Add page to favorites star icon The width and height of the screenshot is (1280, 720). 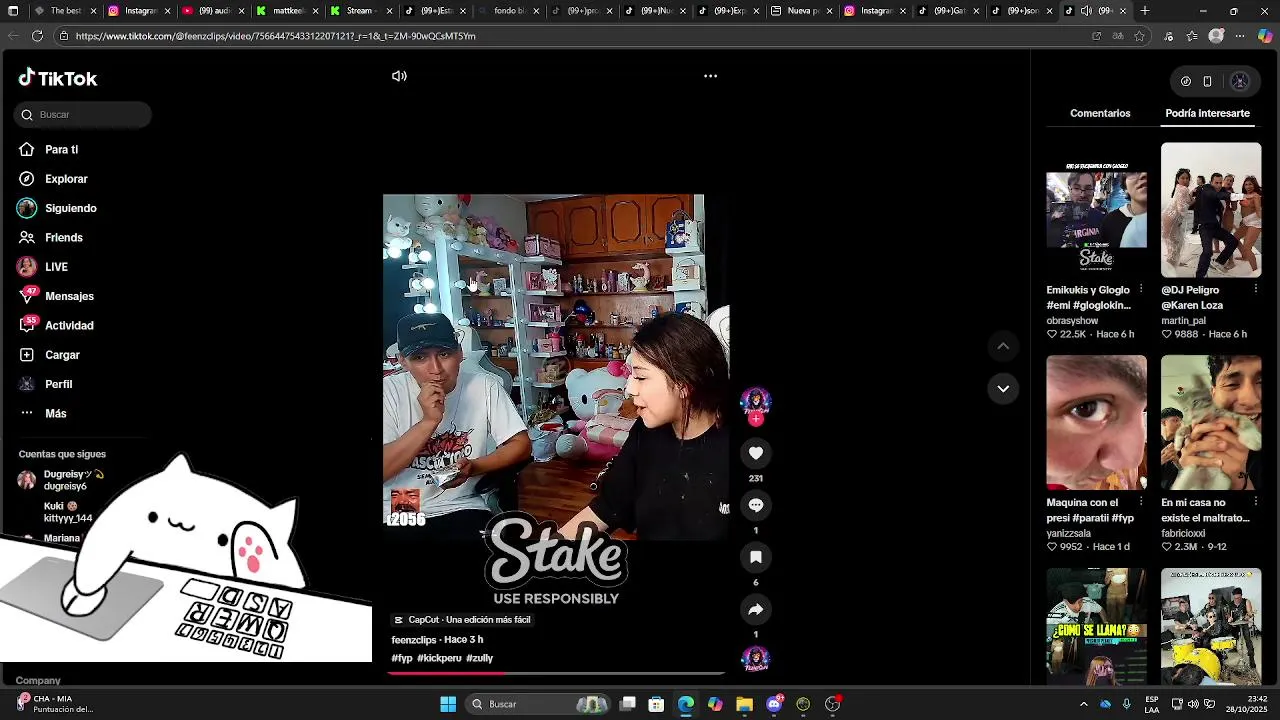click(x=1139, y=36)
